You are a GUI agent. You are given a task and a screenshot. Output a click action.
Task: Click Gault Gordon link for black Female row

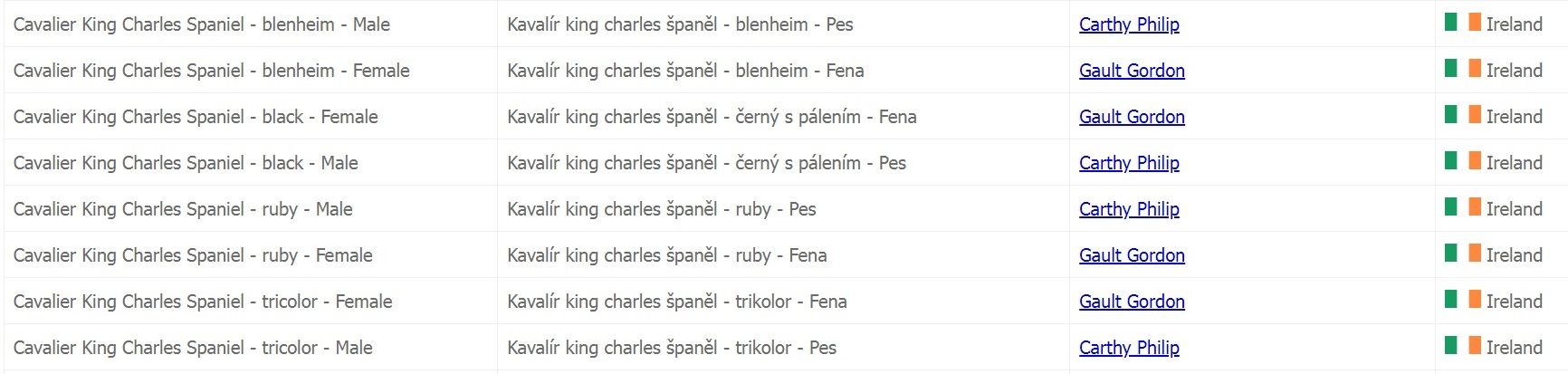1132,117
